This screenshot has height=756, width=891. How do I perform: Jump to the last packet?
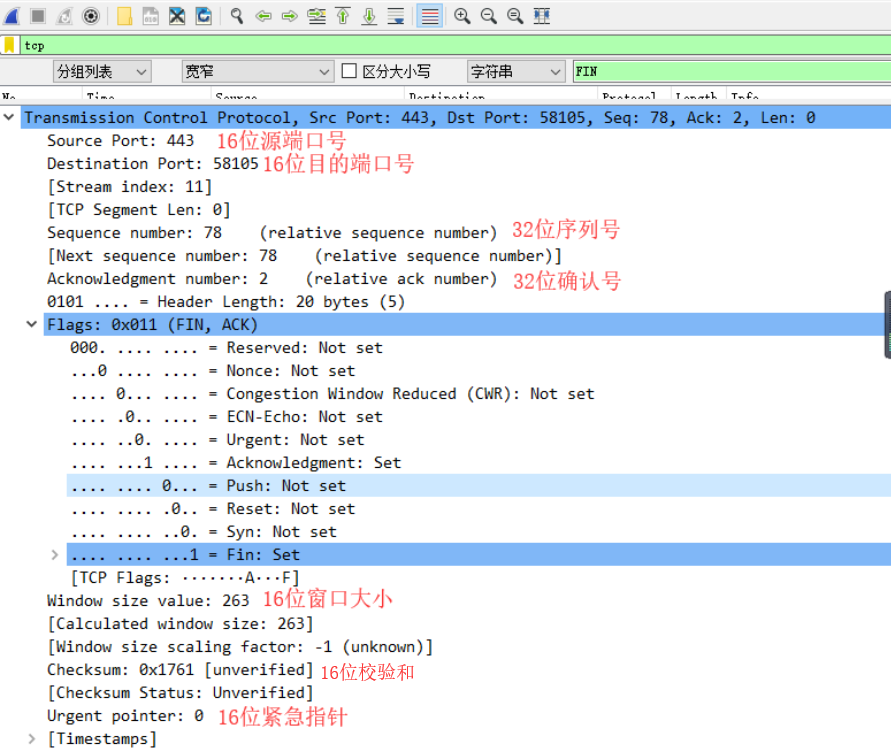tap(369, 16)
